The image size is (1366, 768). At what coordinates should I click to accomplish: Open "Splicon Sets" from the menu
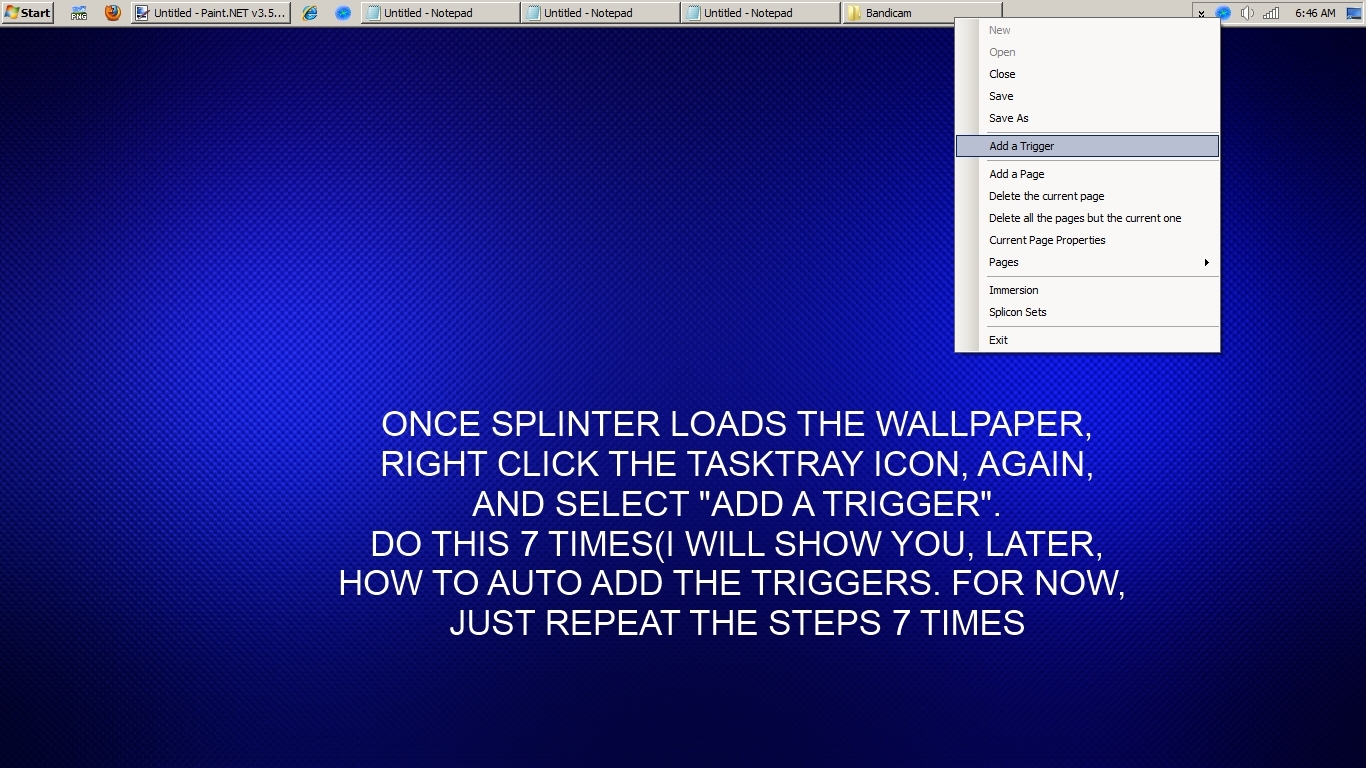point(1017,312)
